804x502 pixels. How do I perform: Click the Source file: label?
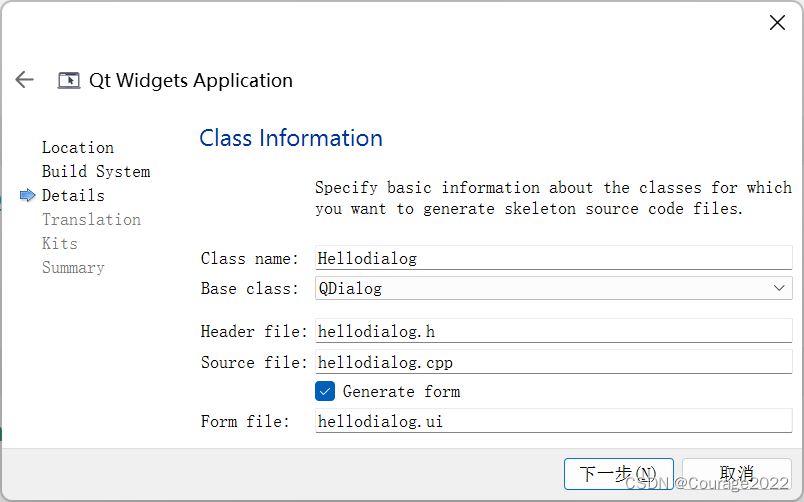(x=254, y=363)
